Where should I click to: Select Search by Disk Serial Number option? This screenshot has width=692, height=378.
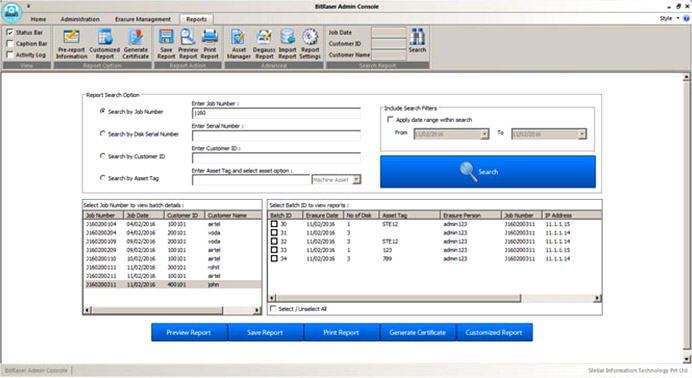[102, 133]
